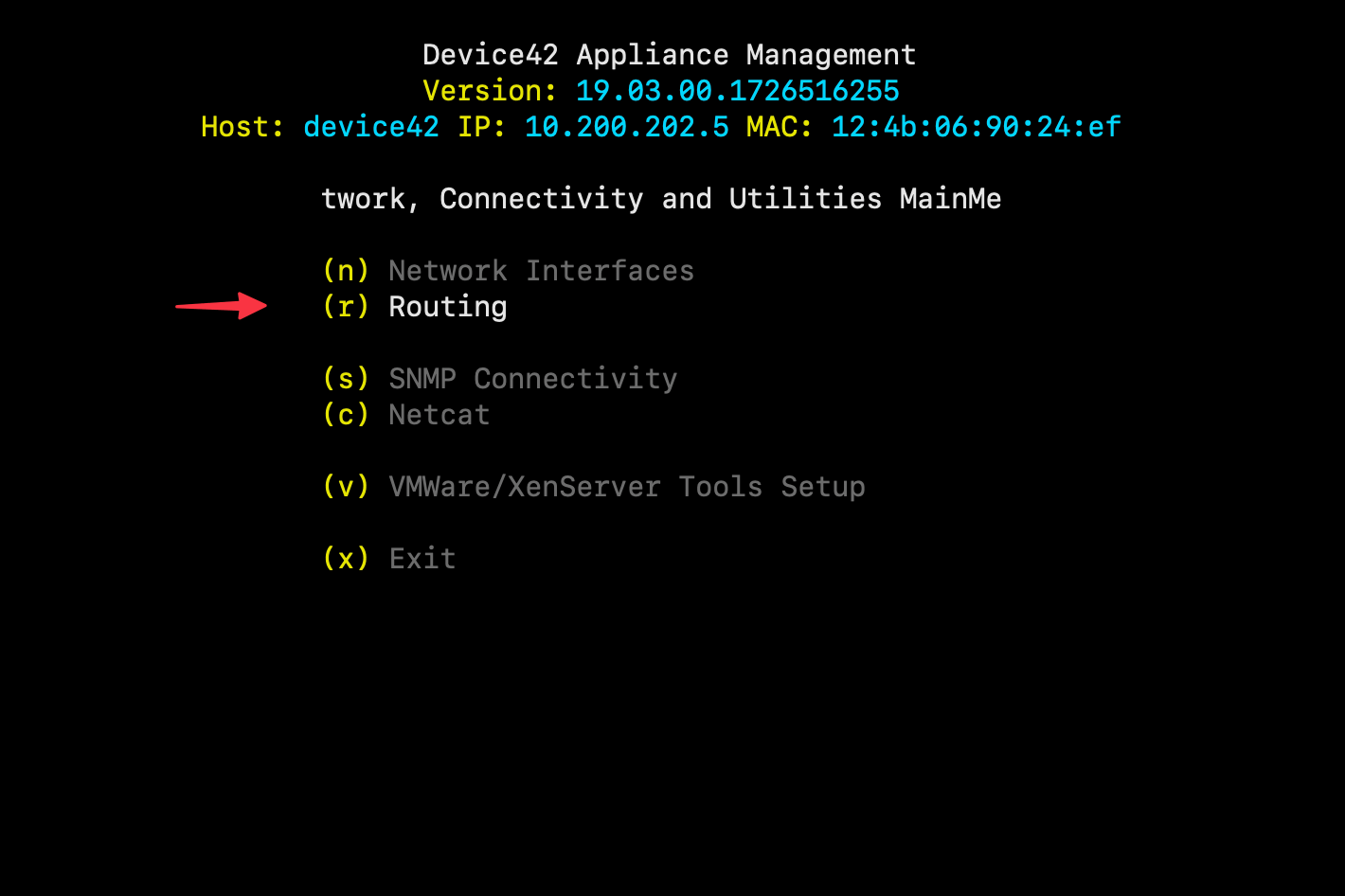Click the red arrow pointing at Routing
The width and height of the screenshot is (1345, 896).
(223, 306)
